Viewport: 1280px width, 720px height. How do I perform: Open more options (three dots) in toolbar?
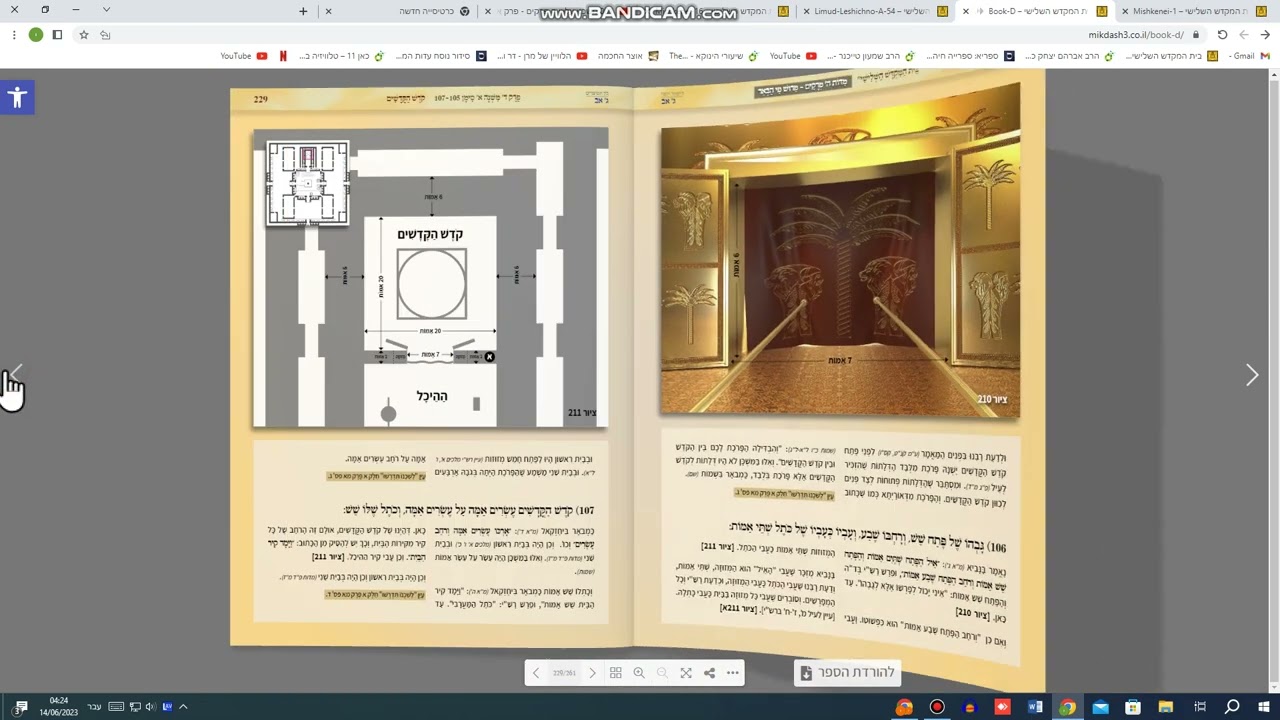(x=733, y=673)
